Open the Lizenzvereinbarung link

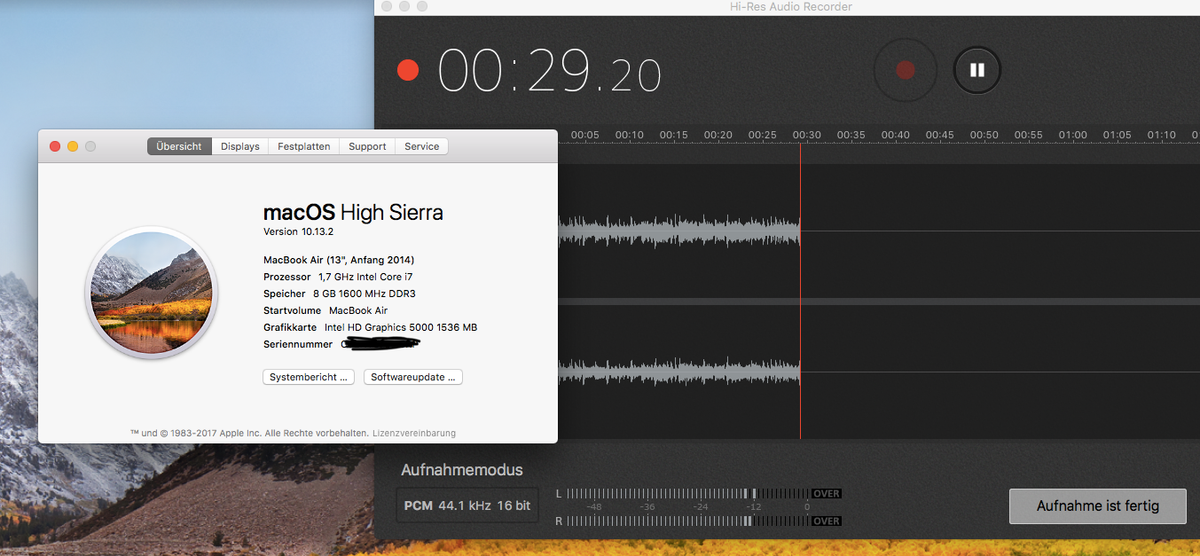pyautogui.click(x=414, y=433)
